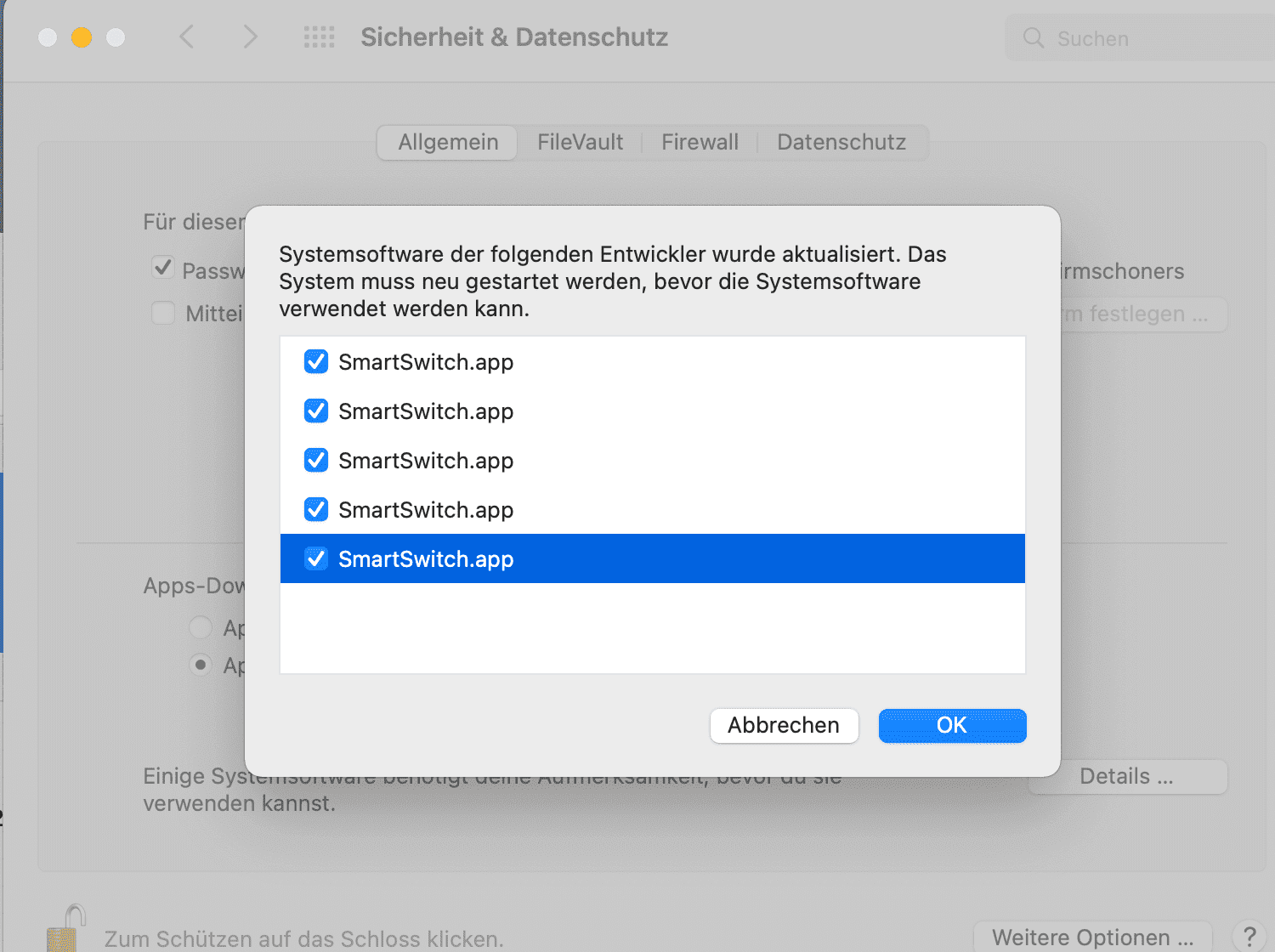This screenshot has width=1275, height=952.
Task: Open the Firewall tab
Action: pos(700,142)
